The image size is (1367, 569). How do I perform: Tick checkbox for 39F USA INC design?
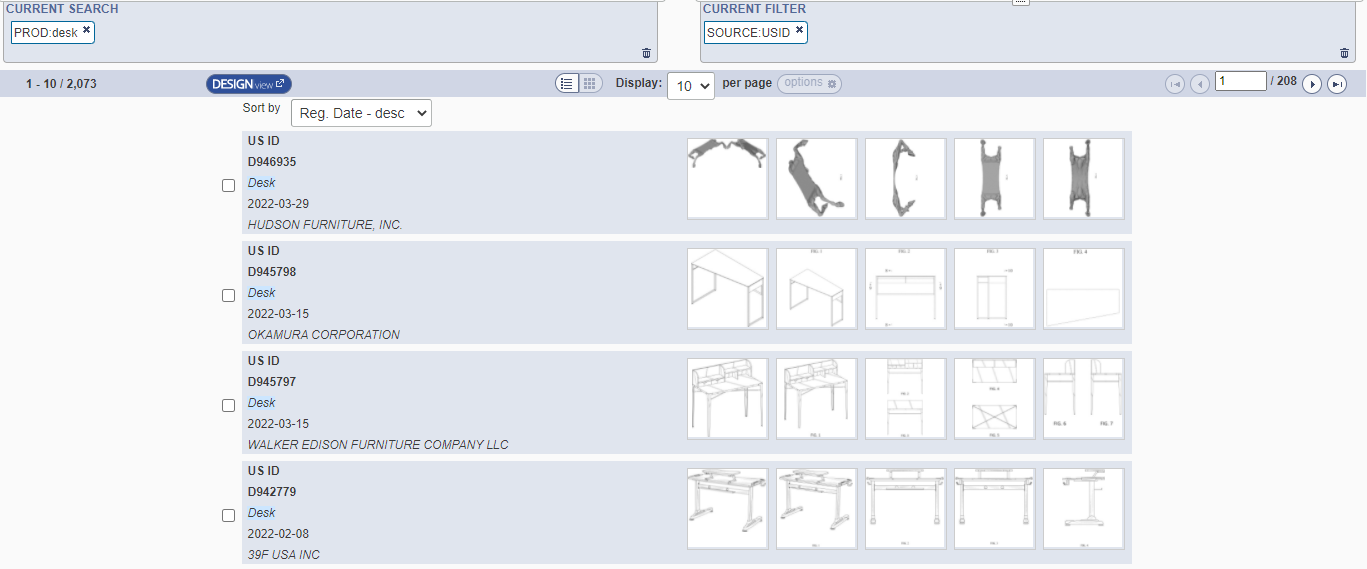229,515
